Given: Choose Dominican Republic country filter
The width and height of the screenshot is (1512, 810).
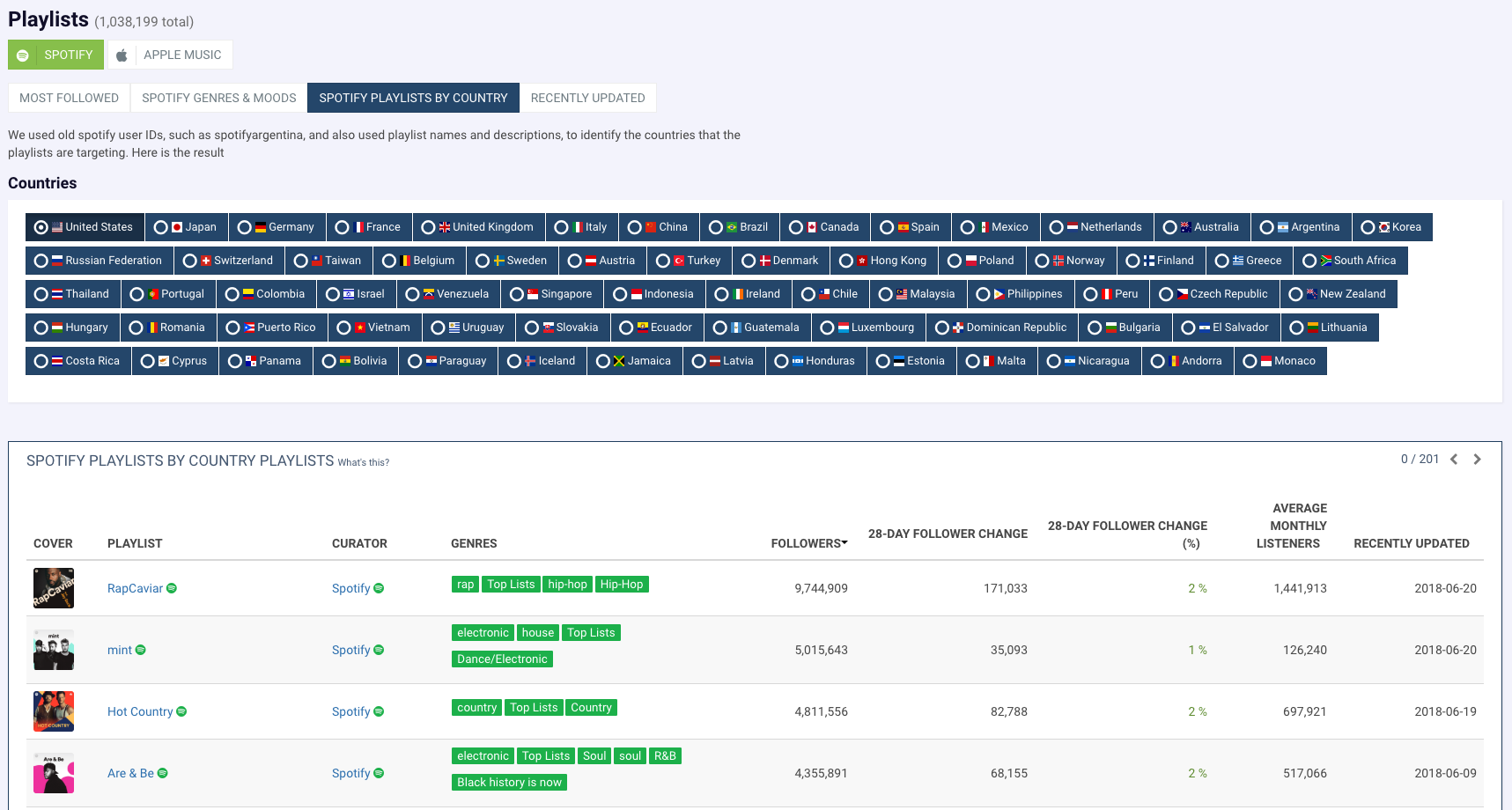Looking at the screenshot, I should coord(1002,328).
